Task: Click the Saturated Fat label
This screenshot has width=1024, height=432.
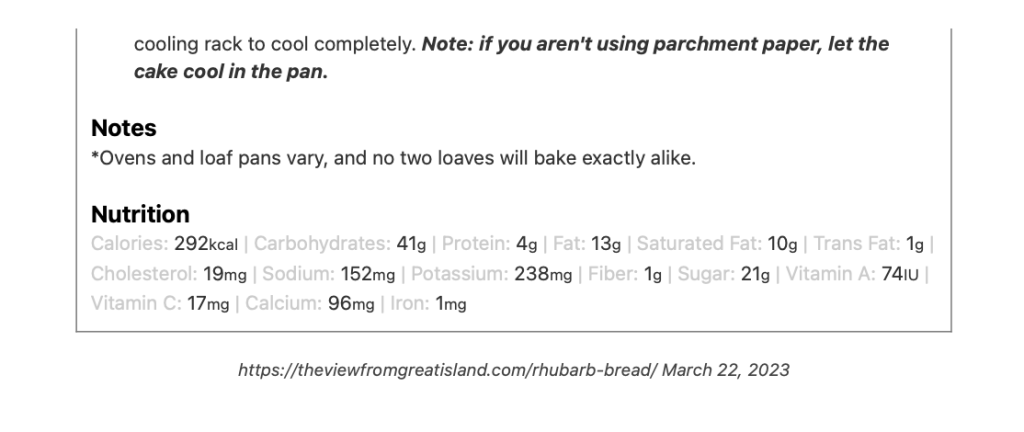Action: coord(698,243)
